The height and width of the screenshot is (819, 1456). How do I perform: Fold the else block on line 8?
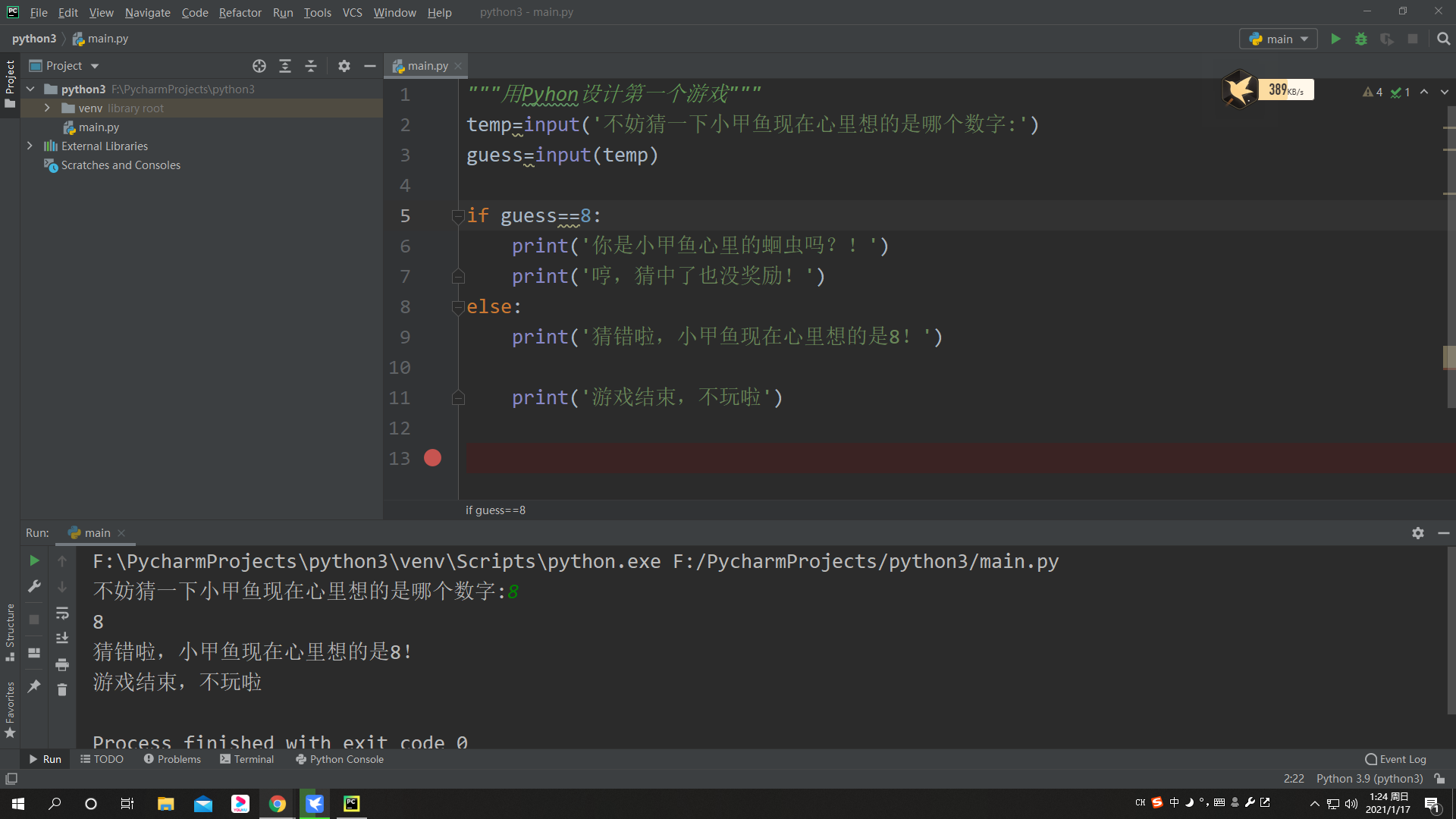point(458,307)
